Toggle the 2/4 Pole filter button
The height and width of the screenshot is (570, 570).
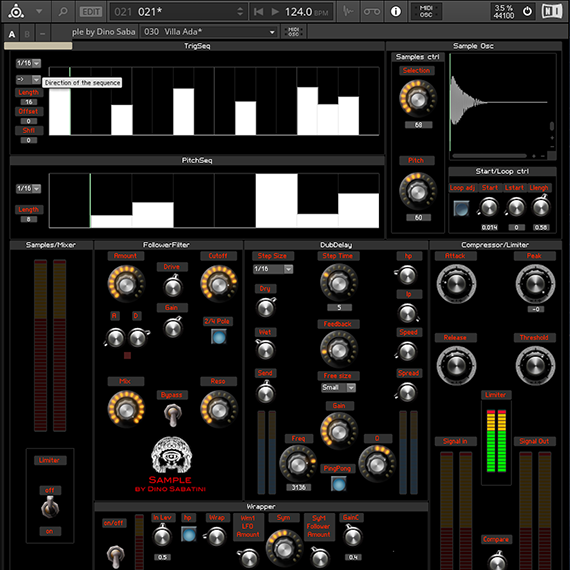pos(218,337)
